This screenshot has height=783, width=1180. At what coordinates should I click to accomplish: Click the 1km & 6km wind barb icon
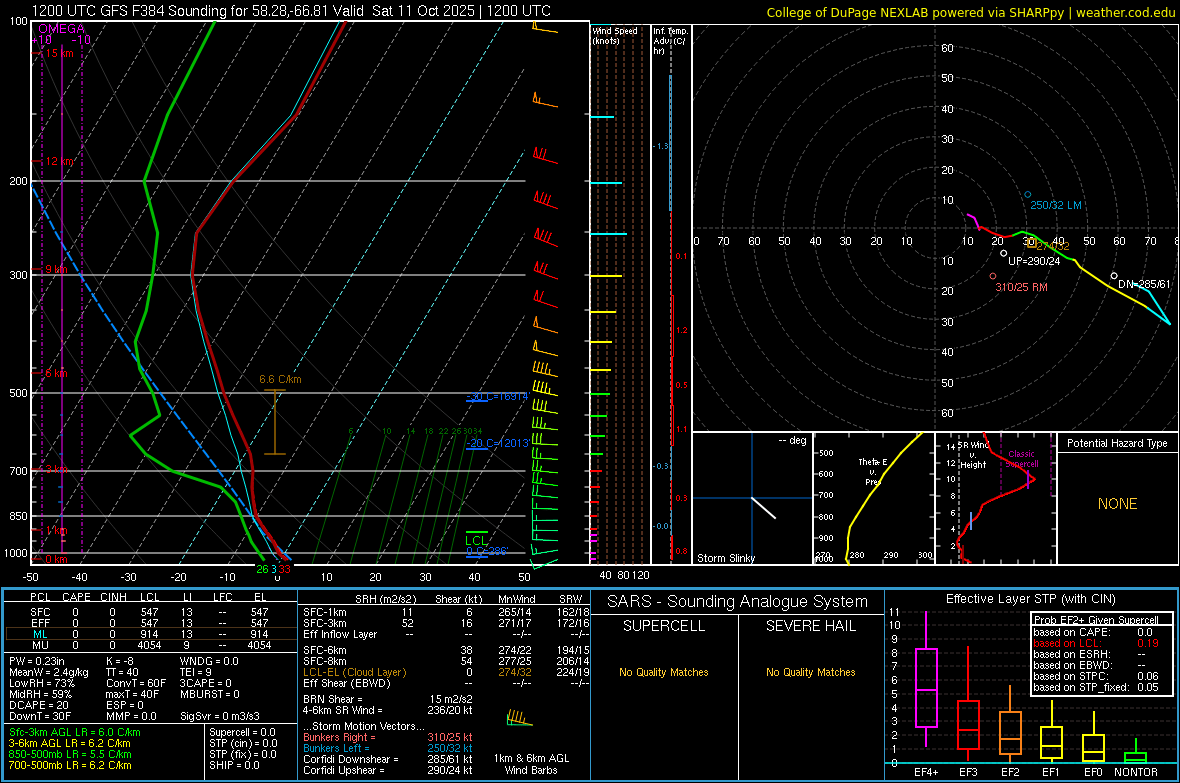[x=519, y=718]
